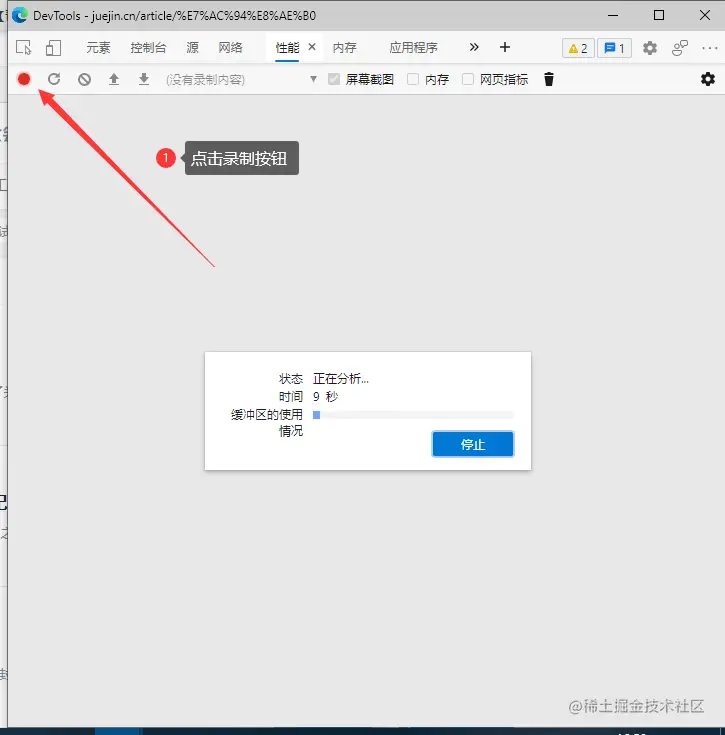Viewport: 725px width, 735px height.
Task: Switch to the 源 tab
Action: coord(193,47)
